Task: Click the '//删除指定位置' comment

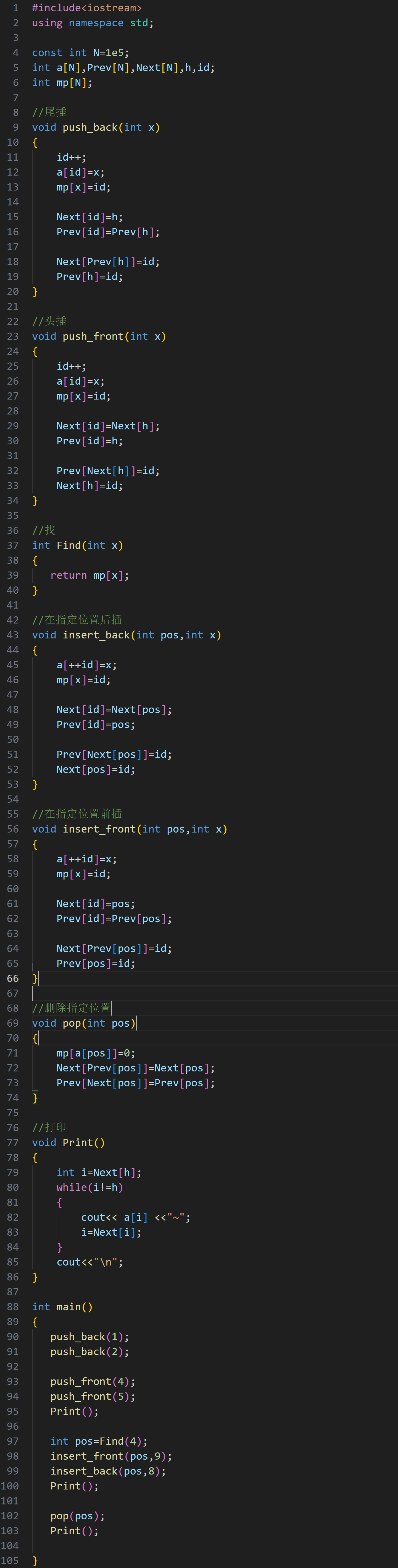Action: [72, 1008]
